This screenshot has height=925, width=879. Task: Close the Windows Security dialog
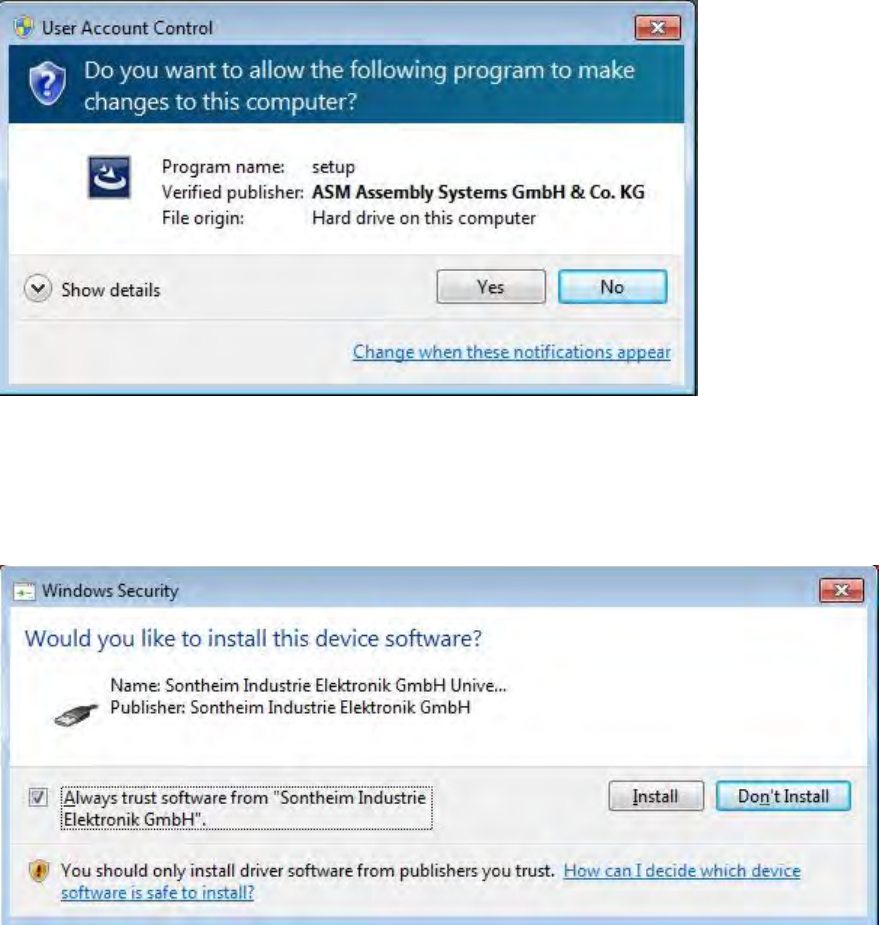point(842,591)
